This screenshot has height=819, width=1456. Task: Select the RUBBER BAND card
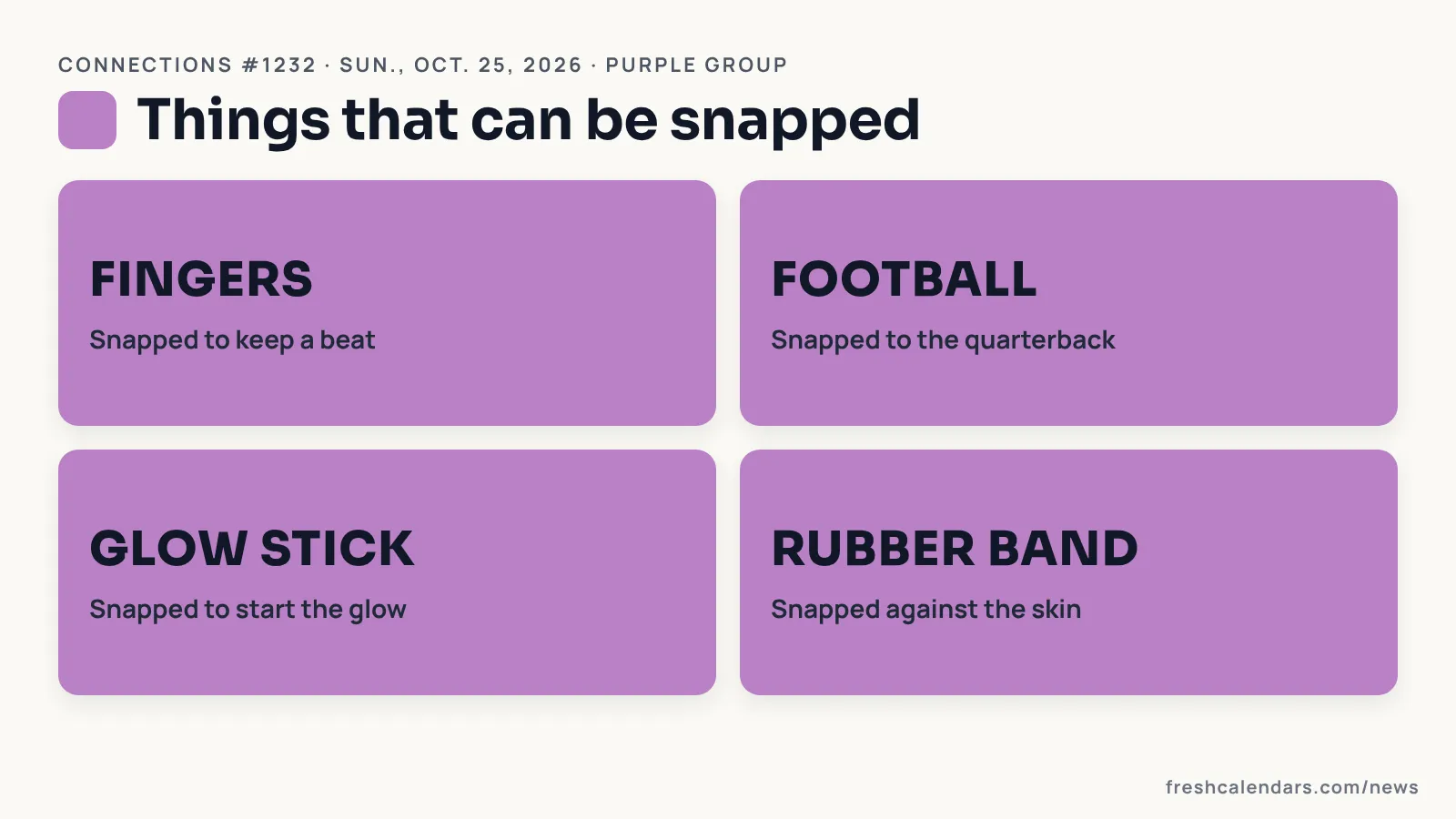1068,572
